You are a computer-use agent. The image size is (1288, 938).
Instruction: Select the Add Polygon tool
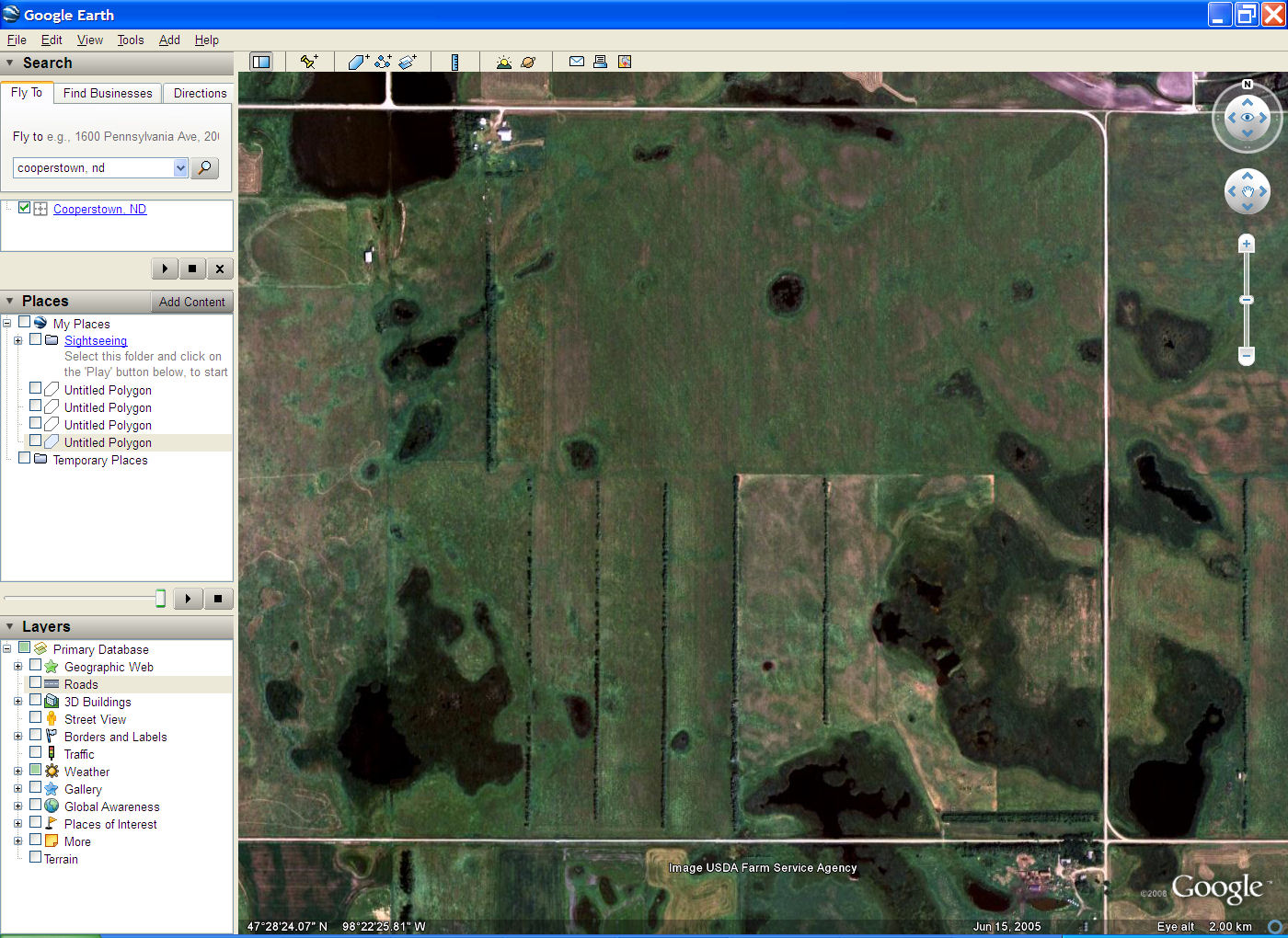(358, 62)
